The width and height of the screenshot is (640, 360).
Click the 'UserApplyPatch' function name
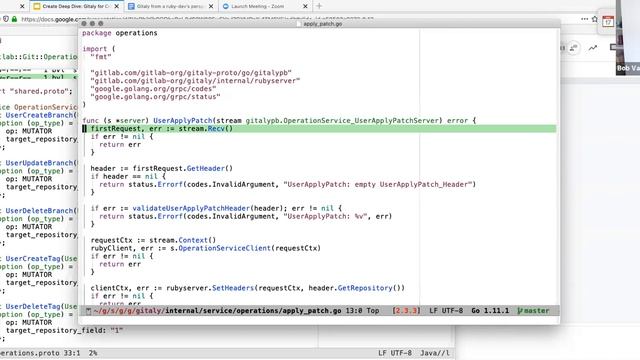[182, 120]
